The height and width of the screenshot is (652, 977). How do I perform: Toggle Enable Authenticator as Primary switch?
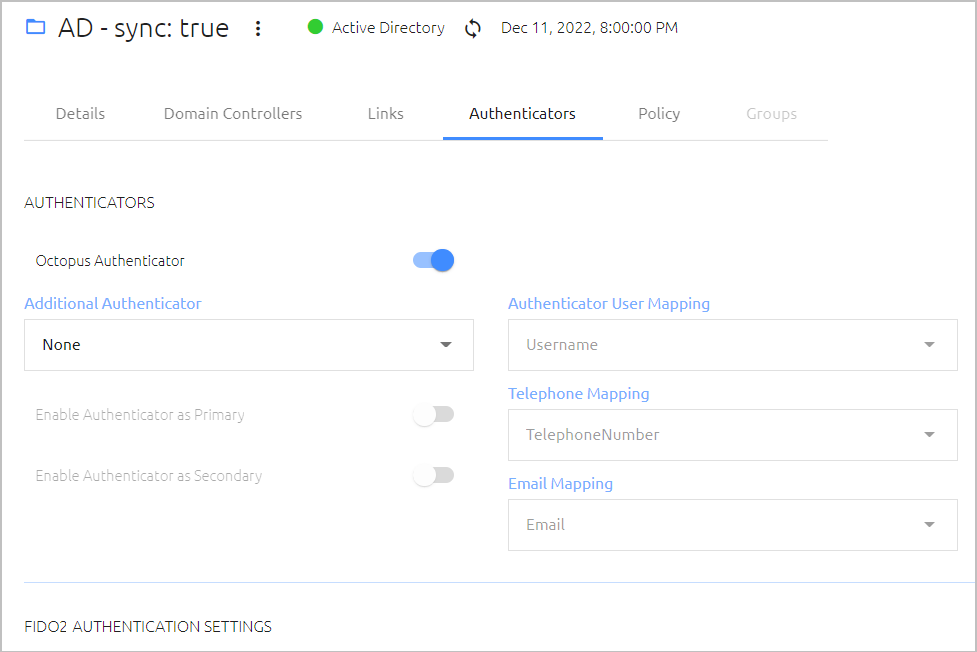coord(434,415)
